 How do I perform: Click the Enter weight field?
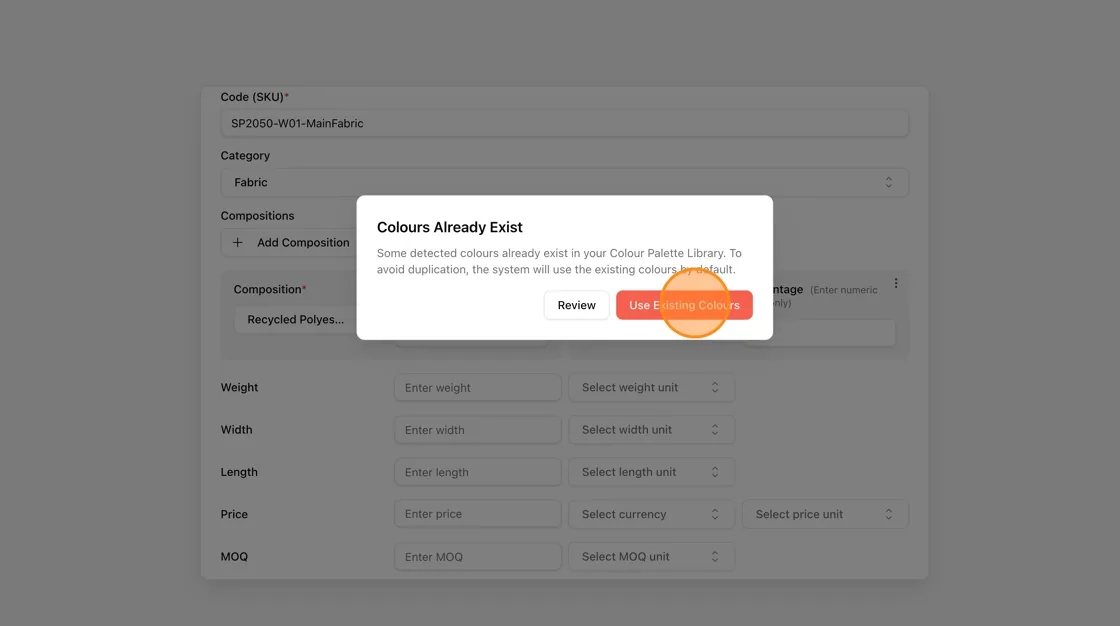(478, 387)
